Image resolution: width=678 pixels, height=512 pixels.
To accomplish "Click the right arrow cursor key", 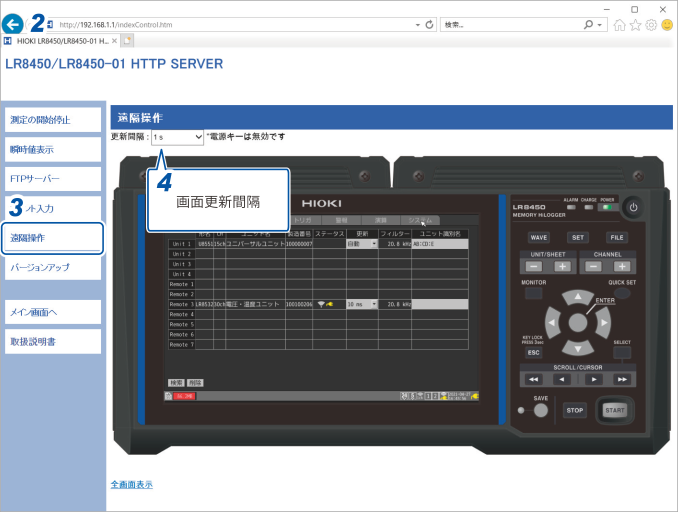I will tap(603, 323).
